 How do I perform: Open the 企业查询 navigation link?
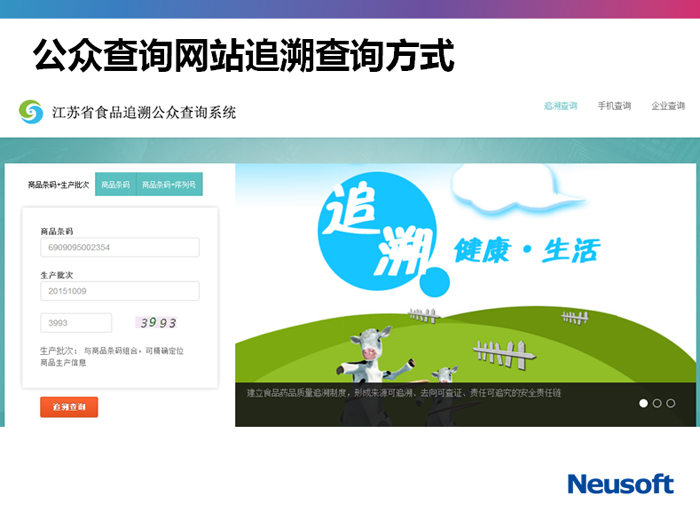[x=668, y=106]
